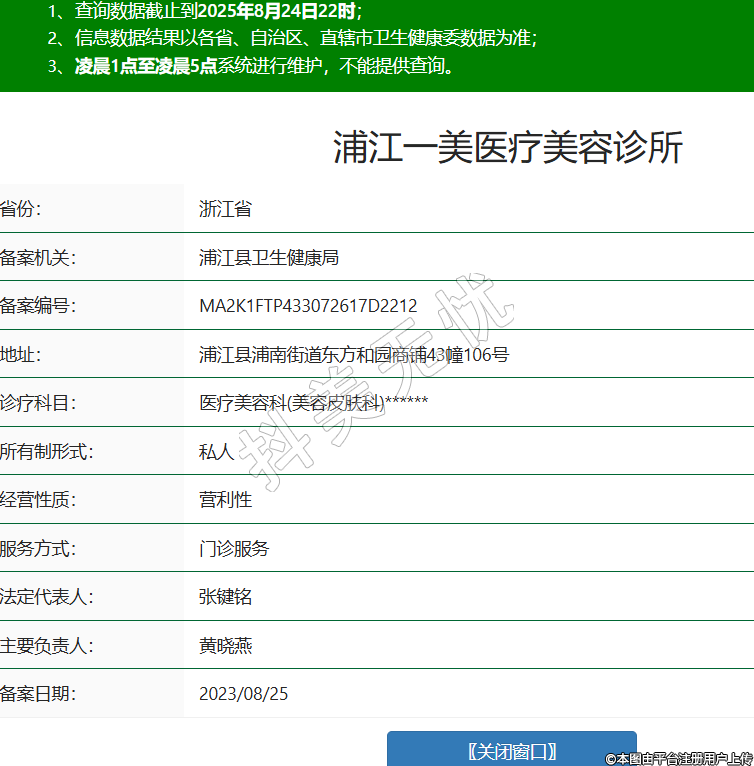The height and width of the screenshot is (766, 754).
Task: Select the 省份 field label
Action: (22, 209)
